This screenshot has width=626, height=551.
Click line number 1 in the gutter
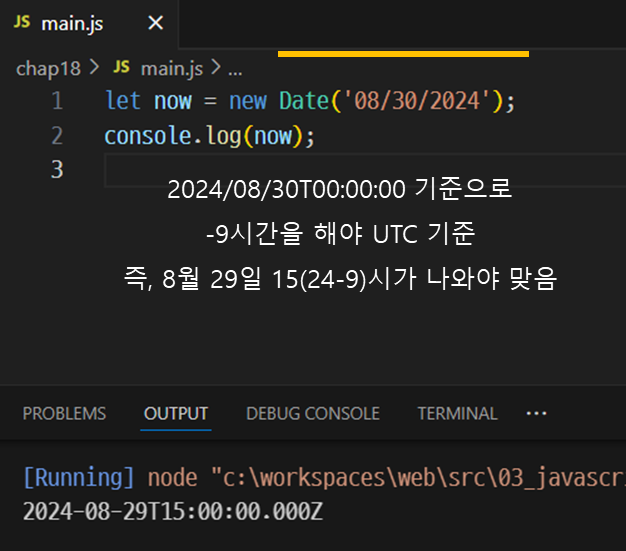(57, 101)
